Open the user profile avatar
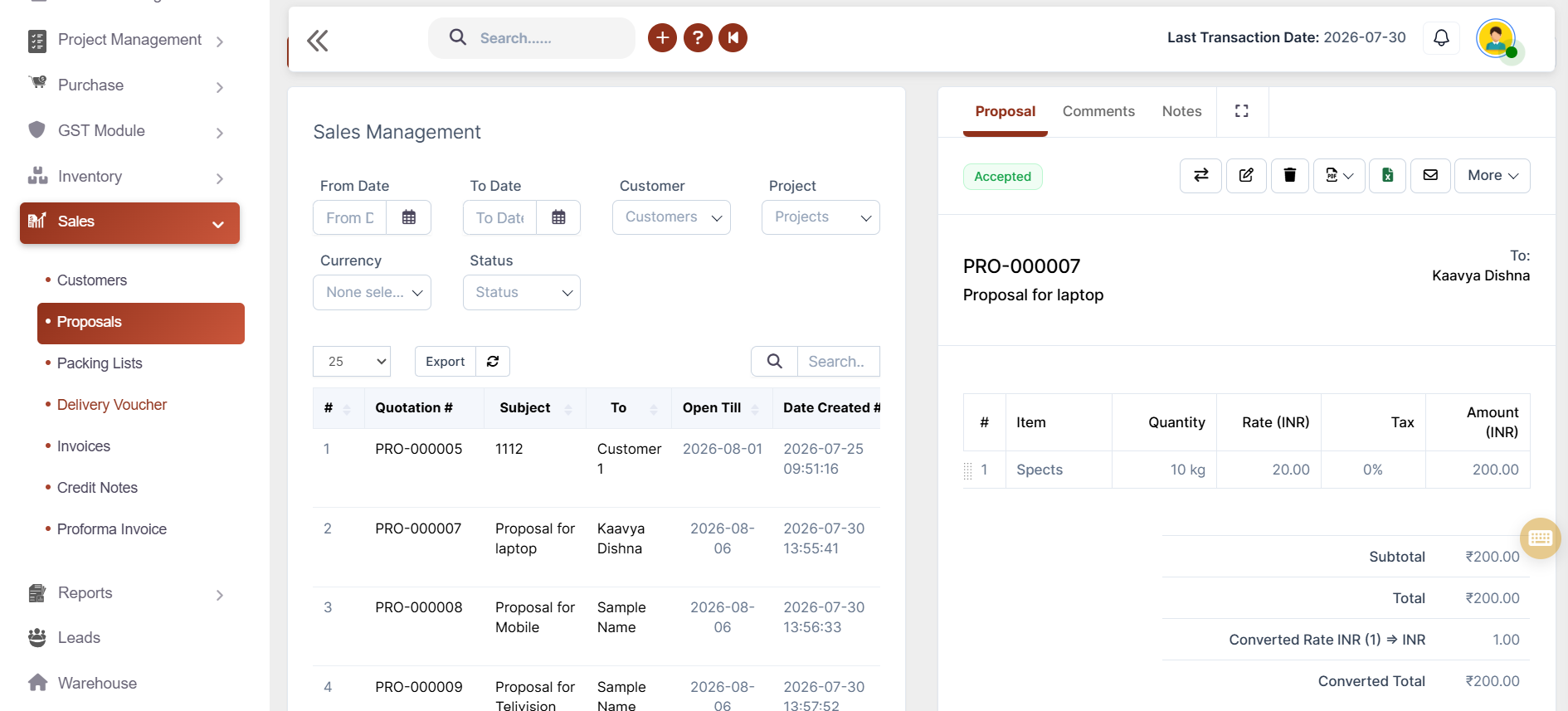 1497,38
